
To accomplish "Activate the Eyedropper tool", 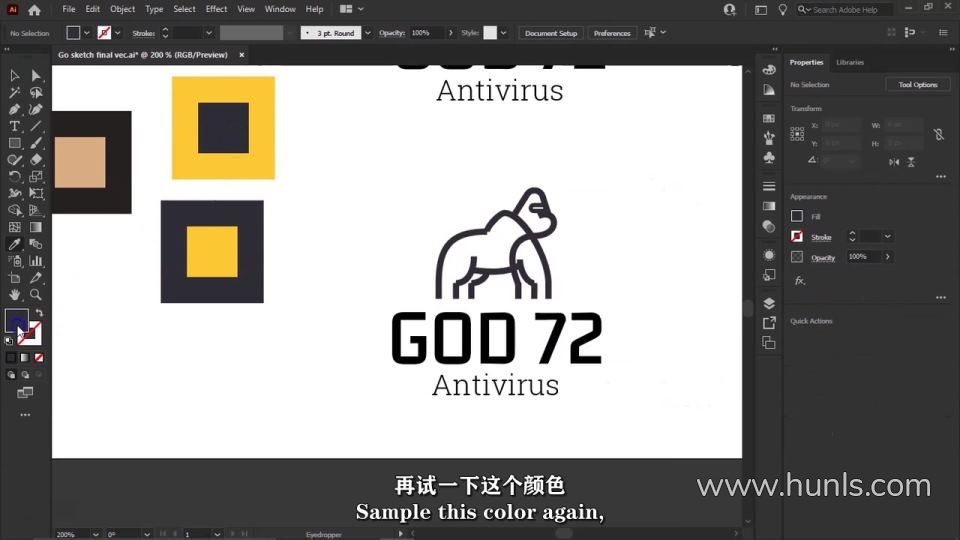I will click(15, 244).
